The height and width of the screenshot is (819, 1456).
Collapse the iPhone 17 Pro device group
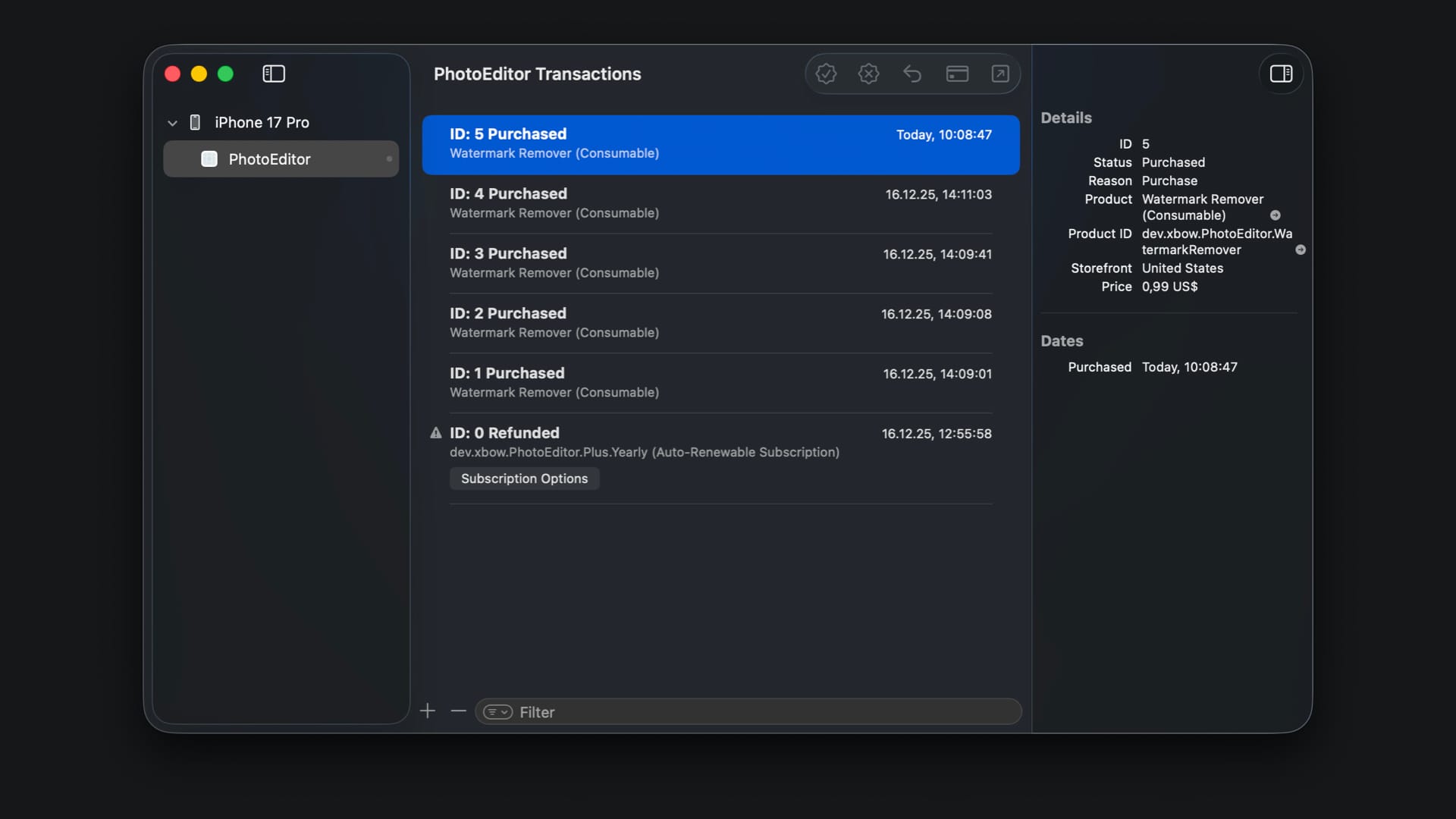(172, 123)
